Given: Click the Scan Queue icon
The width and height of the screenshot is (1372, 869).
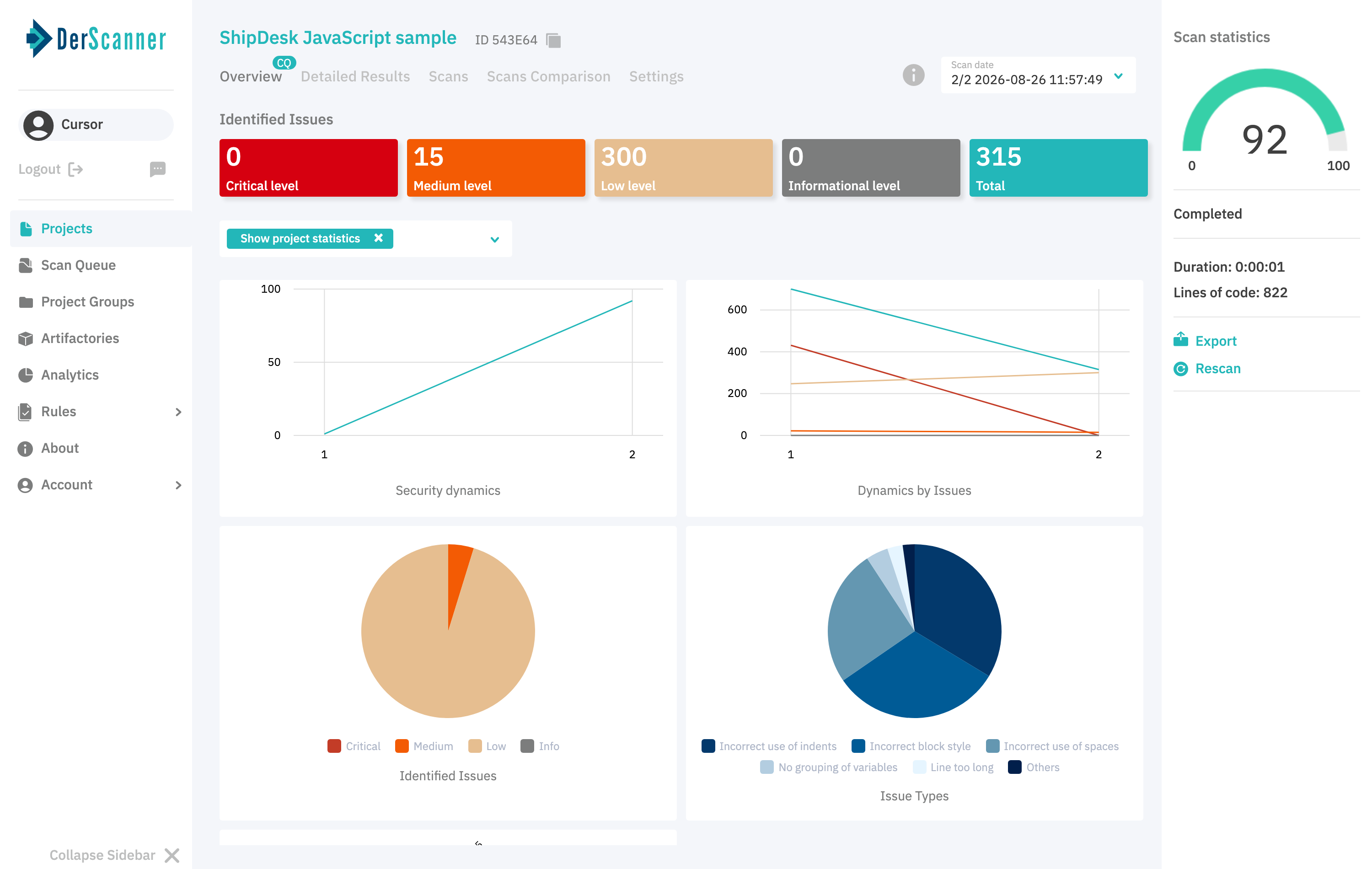Looking at the screenshot, I should (x=26, y=265).
